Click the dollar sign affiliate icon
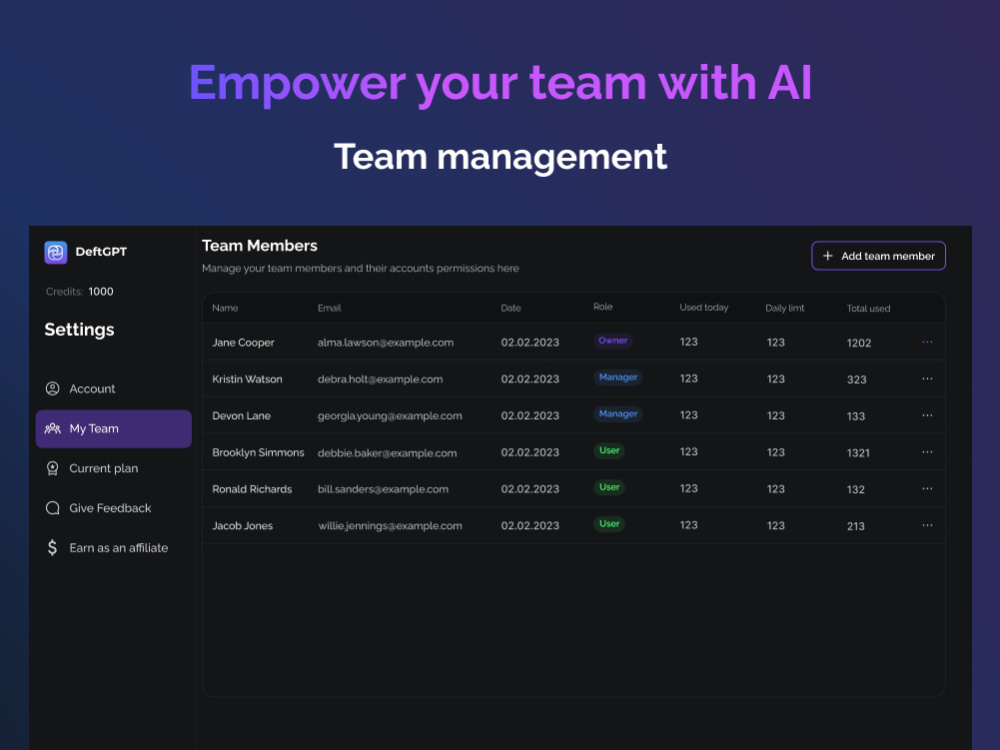Viewport: 1000px width, 750px height. pyautogui.click(x=52, y=548)
